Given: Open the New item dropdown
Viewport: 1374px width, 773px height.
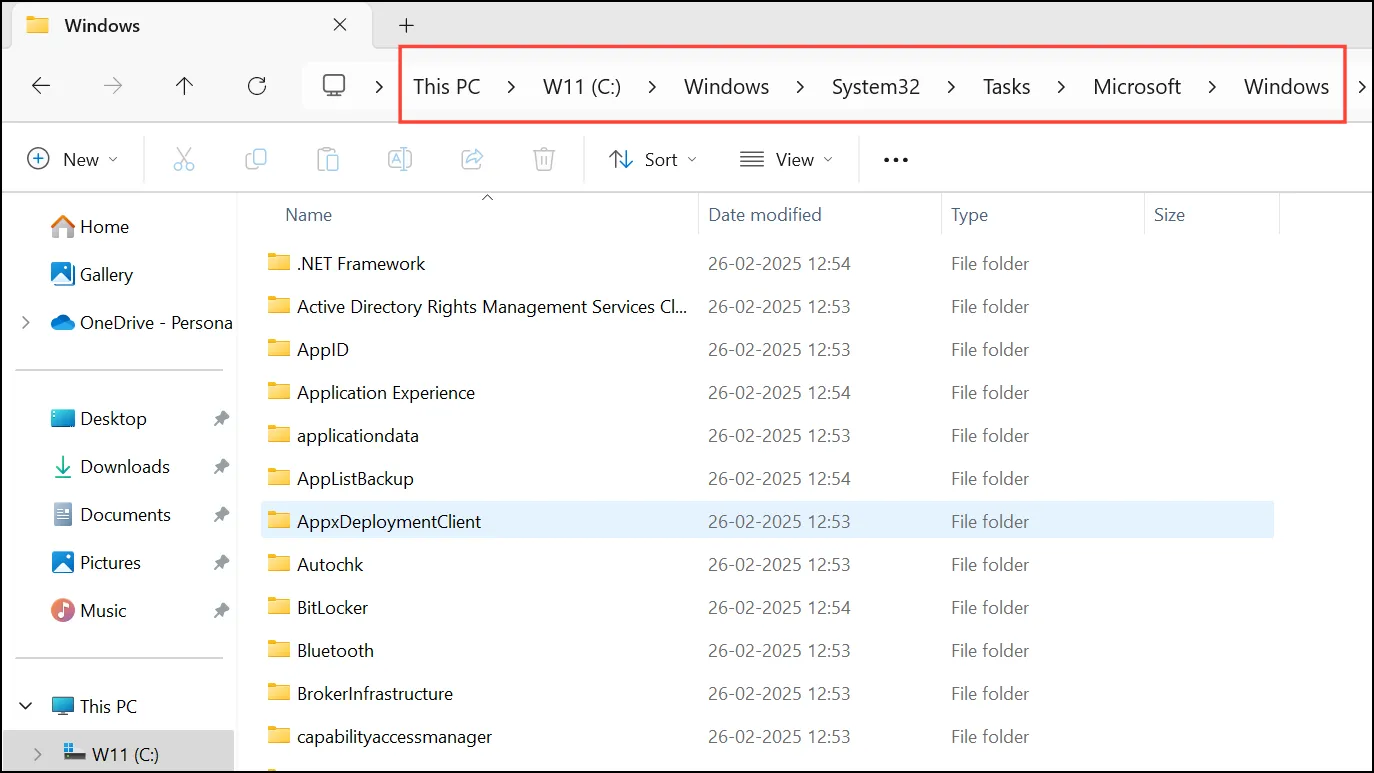Looking at the screenshot, I should click(x=73, y=159).
